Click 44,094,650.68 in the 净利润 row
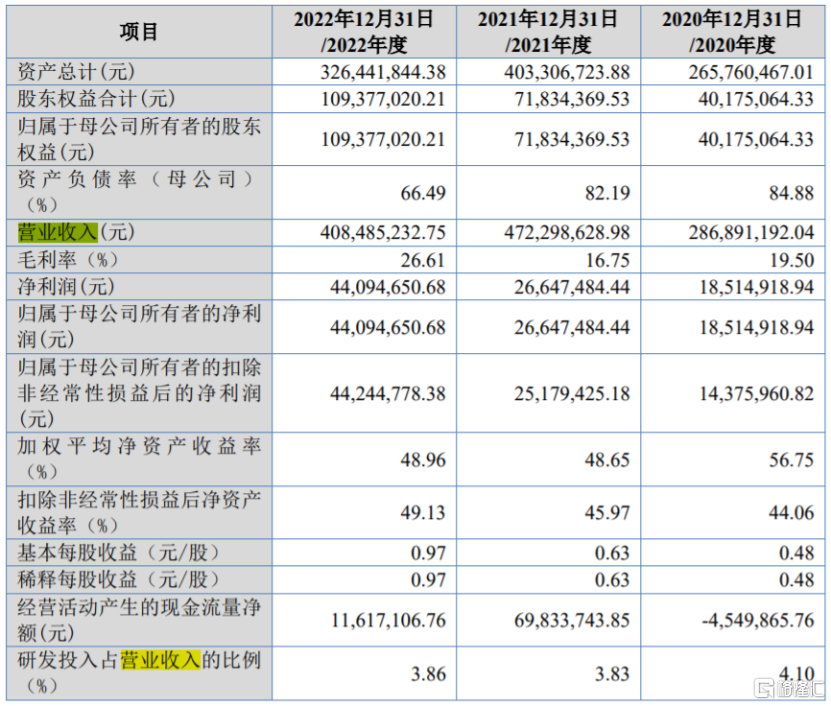Screen dimensions: 831x706 tap(387, 287)
